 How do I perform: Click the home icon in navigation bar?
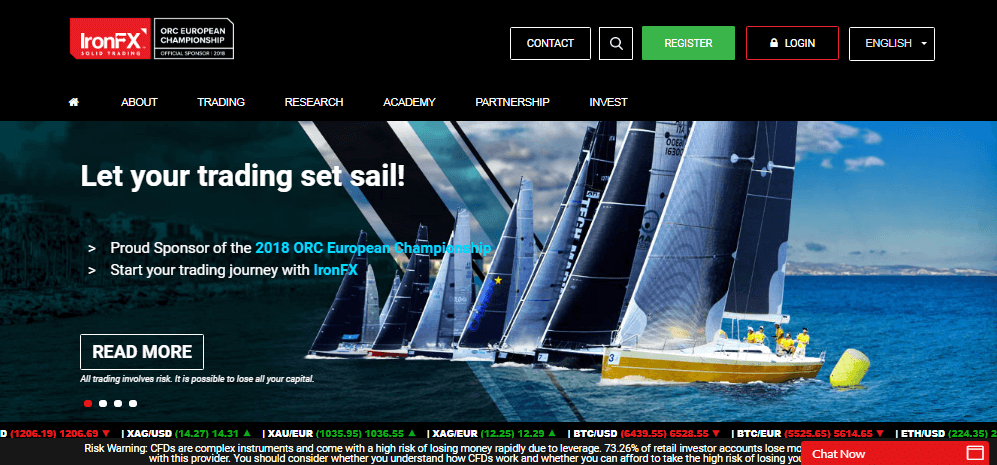point(74,102)
